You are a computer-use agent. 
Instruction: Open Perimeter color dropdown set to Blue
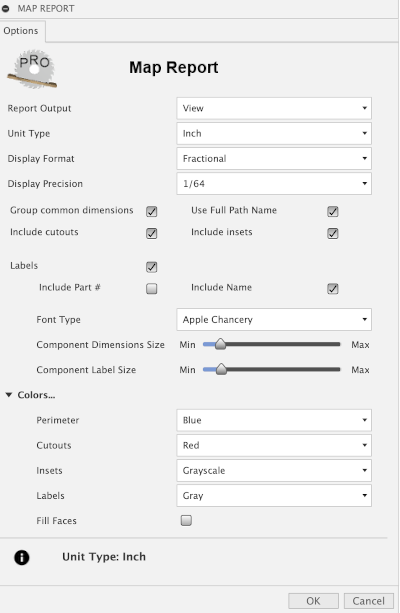point(274,420)
